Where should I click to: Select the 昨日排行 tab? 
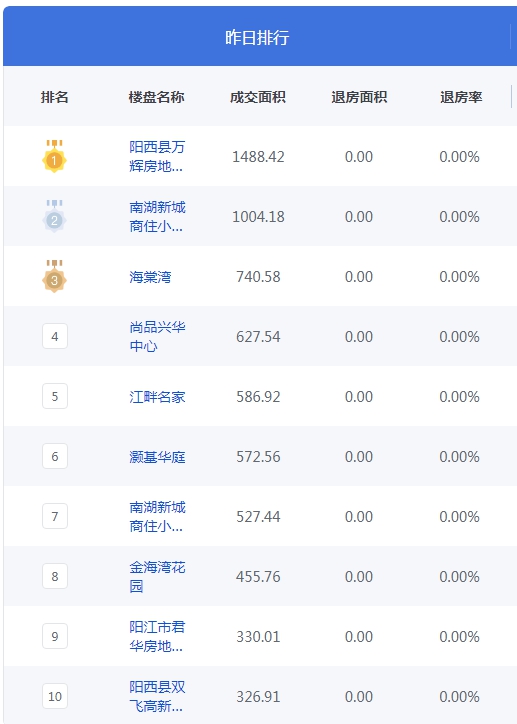coord(257,37)
